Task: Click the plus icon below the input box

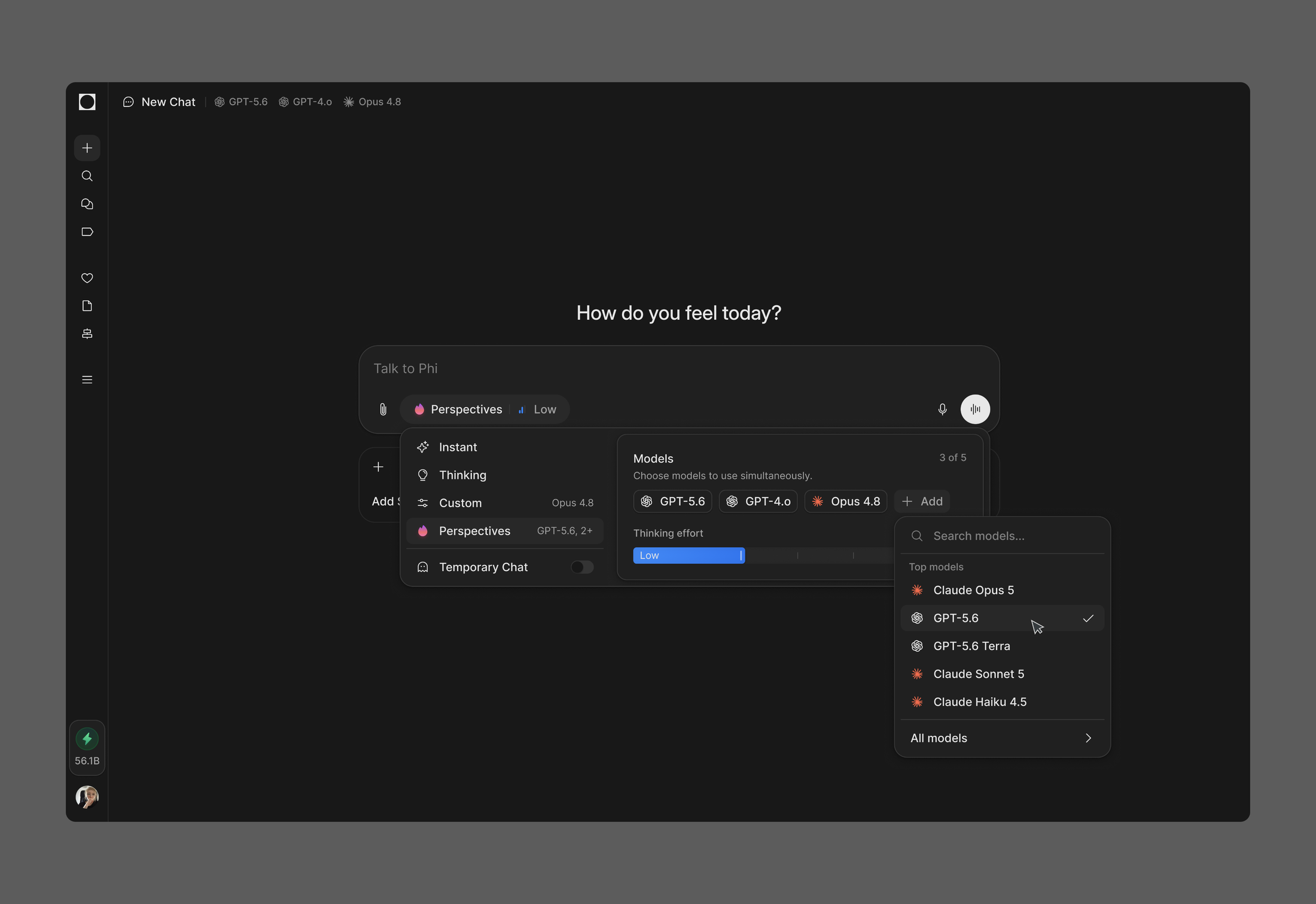Action: (x=378, y=467)
